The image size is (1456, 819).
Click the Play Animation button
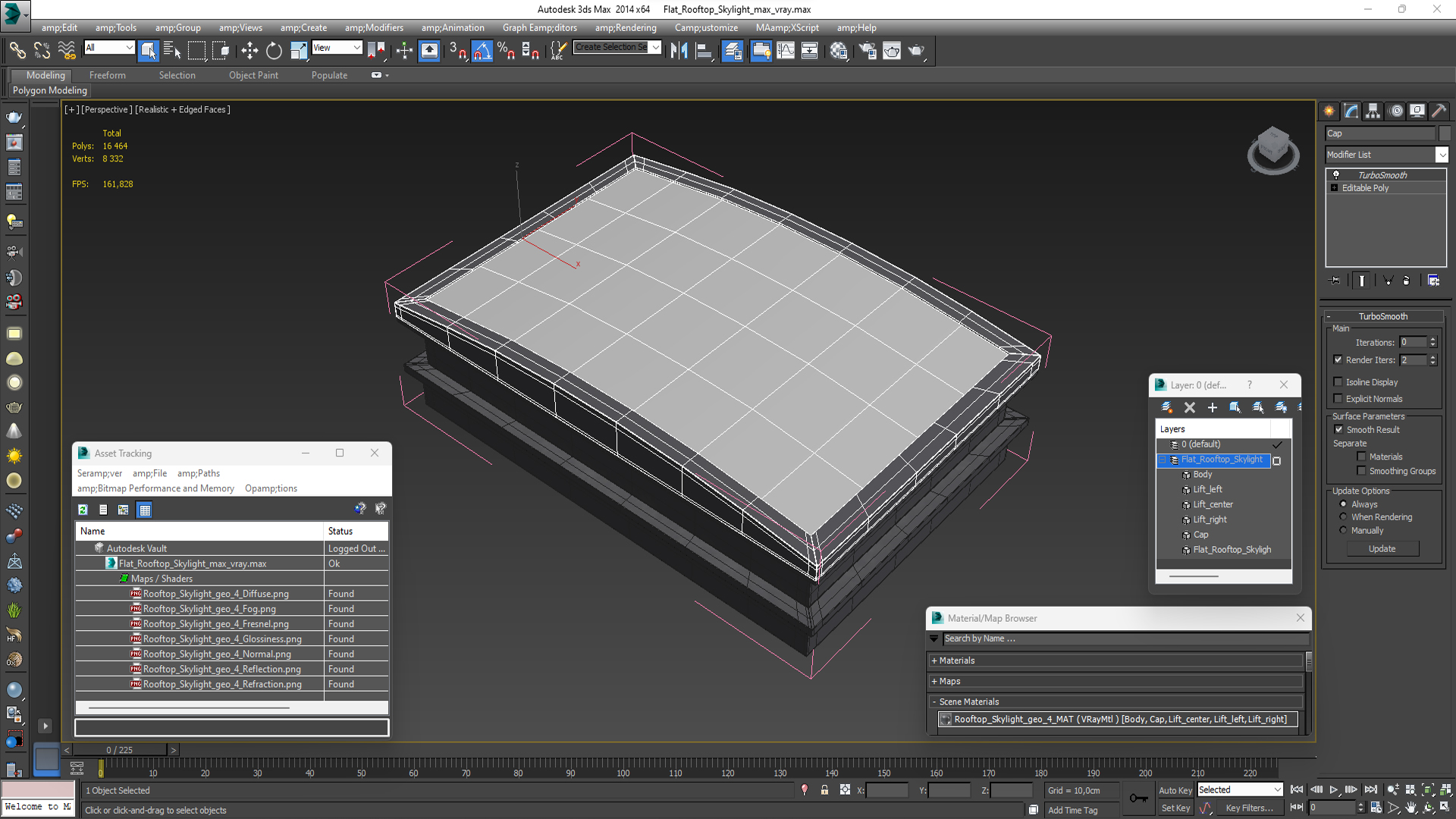[1334, 789]
